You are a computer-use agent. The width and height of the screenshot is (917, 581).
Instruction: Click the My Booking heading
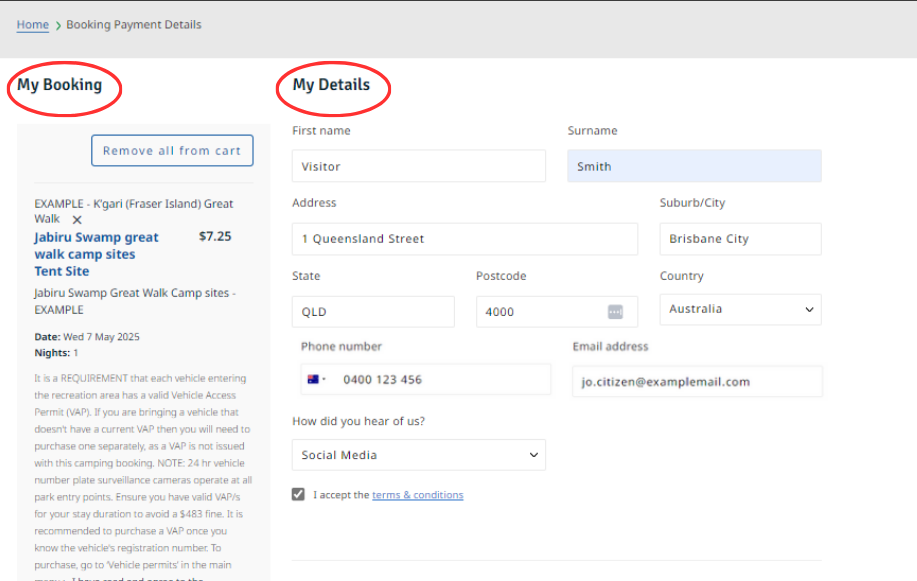[60, 85]
